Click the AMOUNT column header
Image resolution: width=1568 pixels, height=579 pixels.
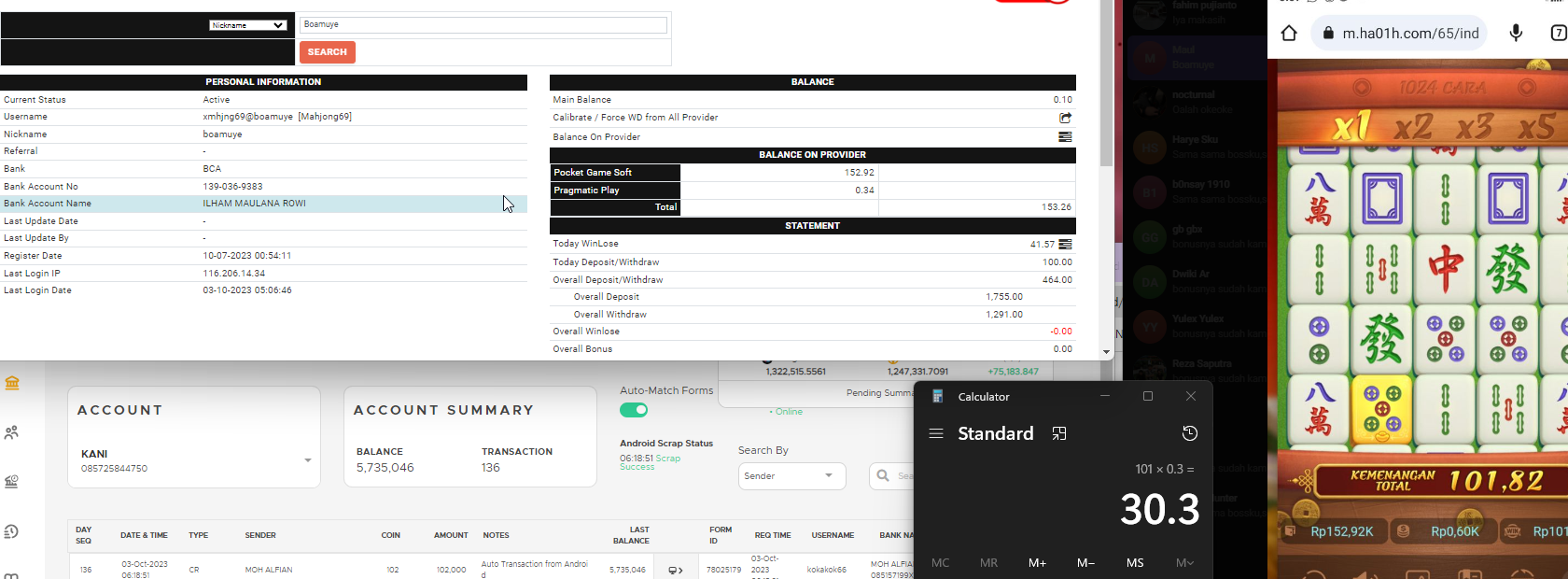(451, 536)
